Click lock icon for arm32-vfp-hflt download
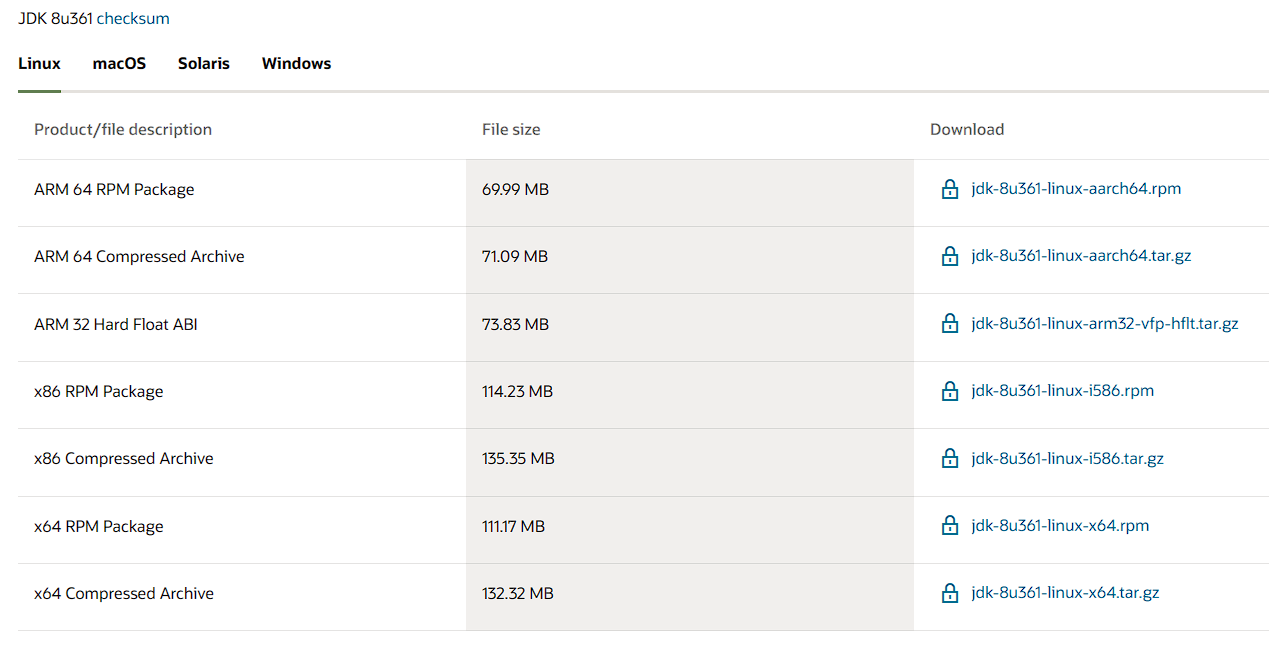This screenshot has width=1269, height=647. coord(950,324)
